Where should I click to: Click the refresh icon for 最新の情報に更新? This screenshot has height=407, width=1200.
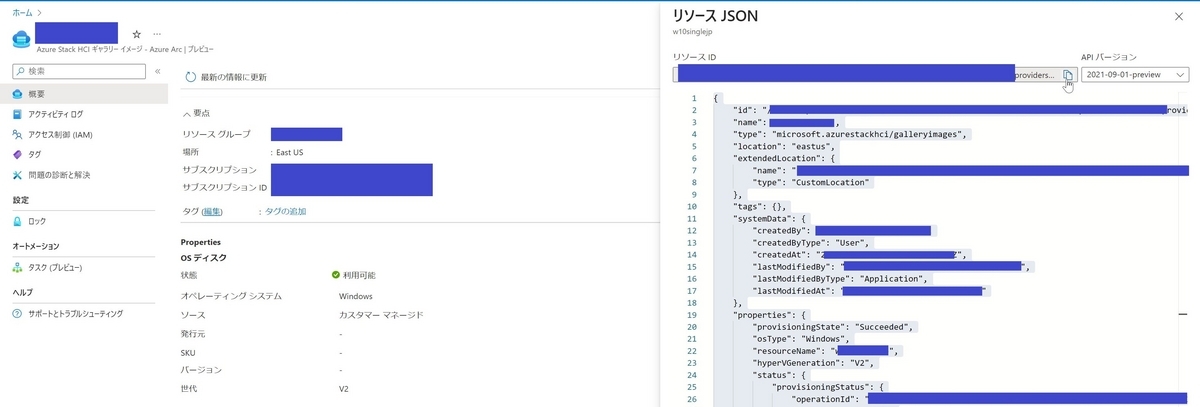tap(190, 77)
